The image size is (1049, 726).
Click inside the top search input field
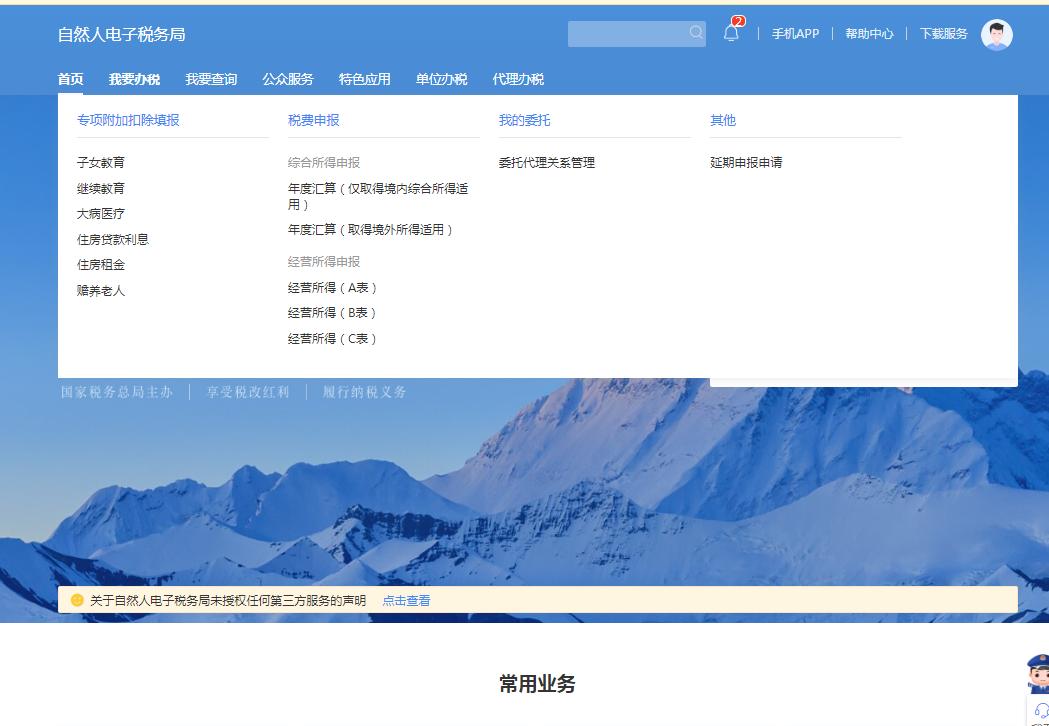coord(625,33)
